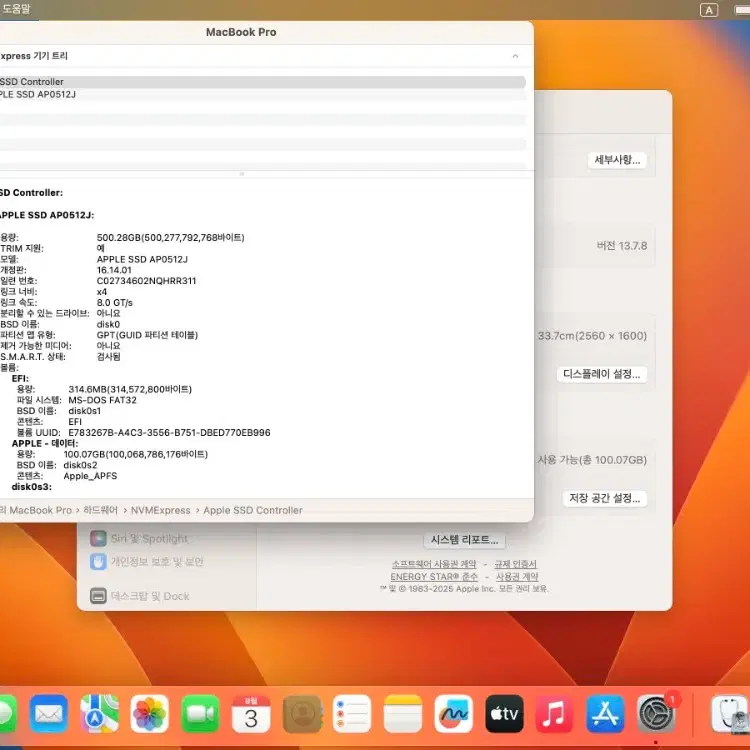The height and width of the screenshot is (750, 750).
Task: Click 하드웨어 in the path bar
Action: (100, 510)
